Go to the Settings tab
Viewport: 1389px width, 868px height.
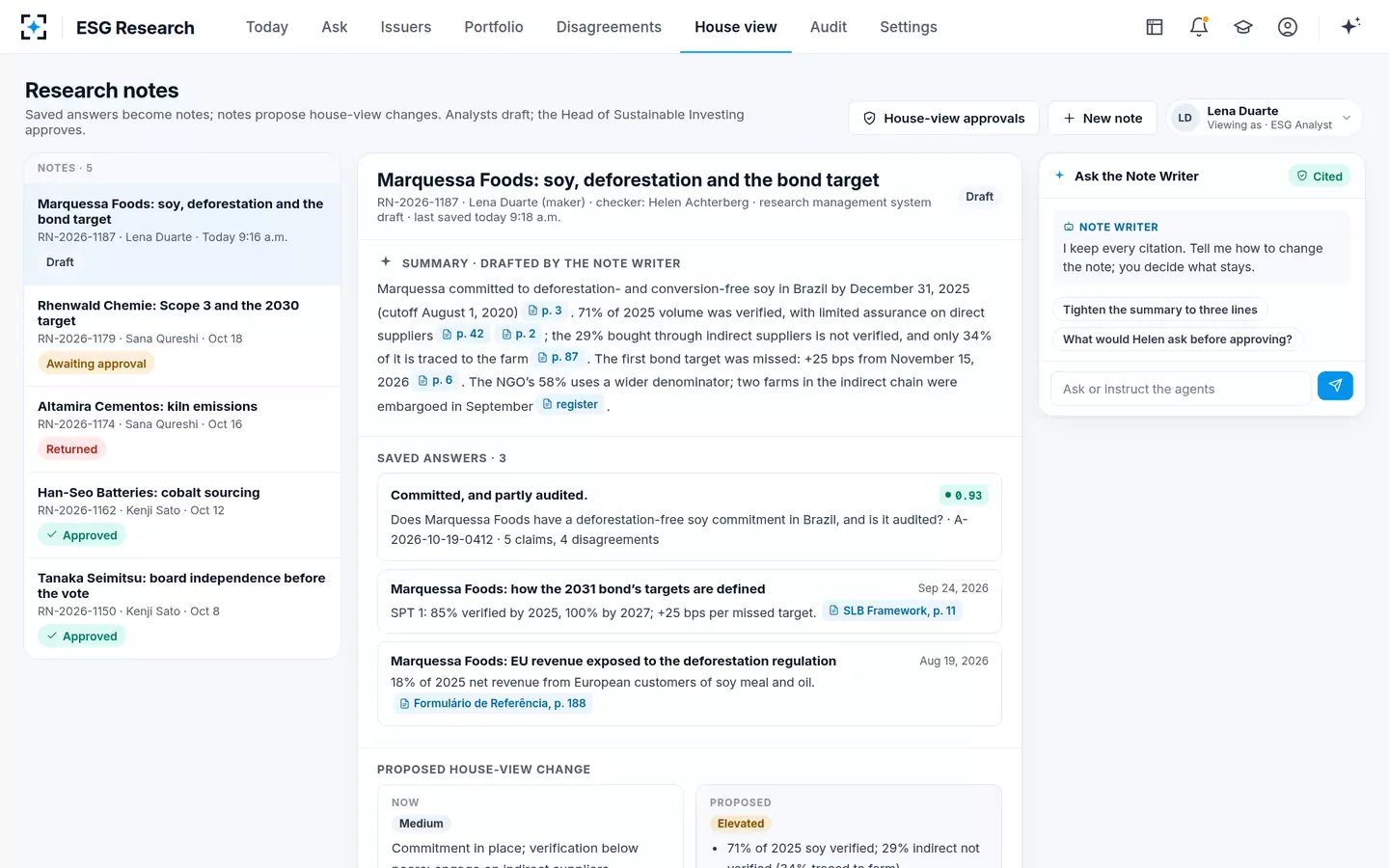click(909, 27)
